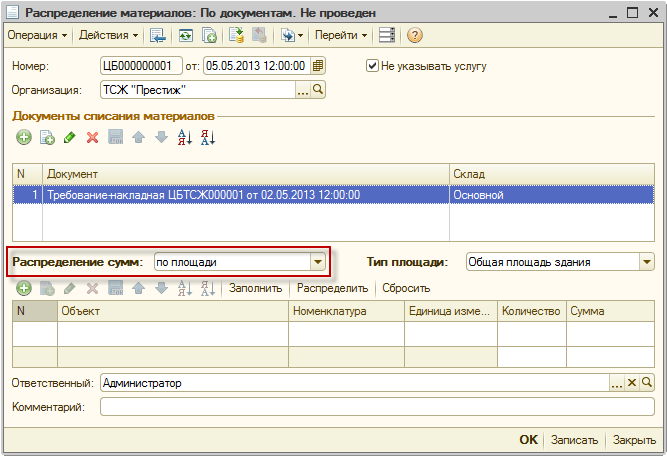This screenshot has width=667, height=456.
Task: Click the 'Заполнить' button
Action: click(x=256, y=288)
